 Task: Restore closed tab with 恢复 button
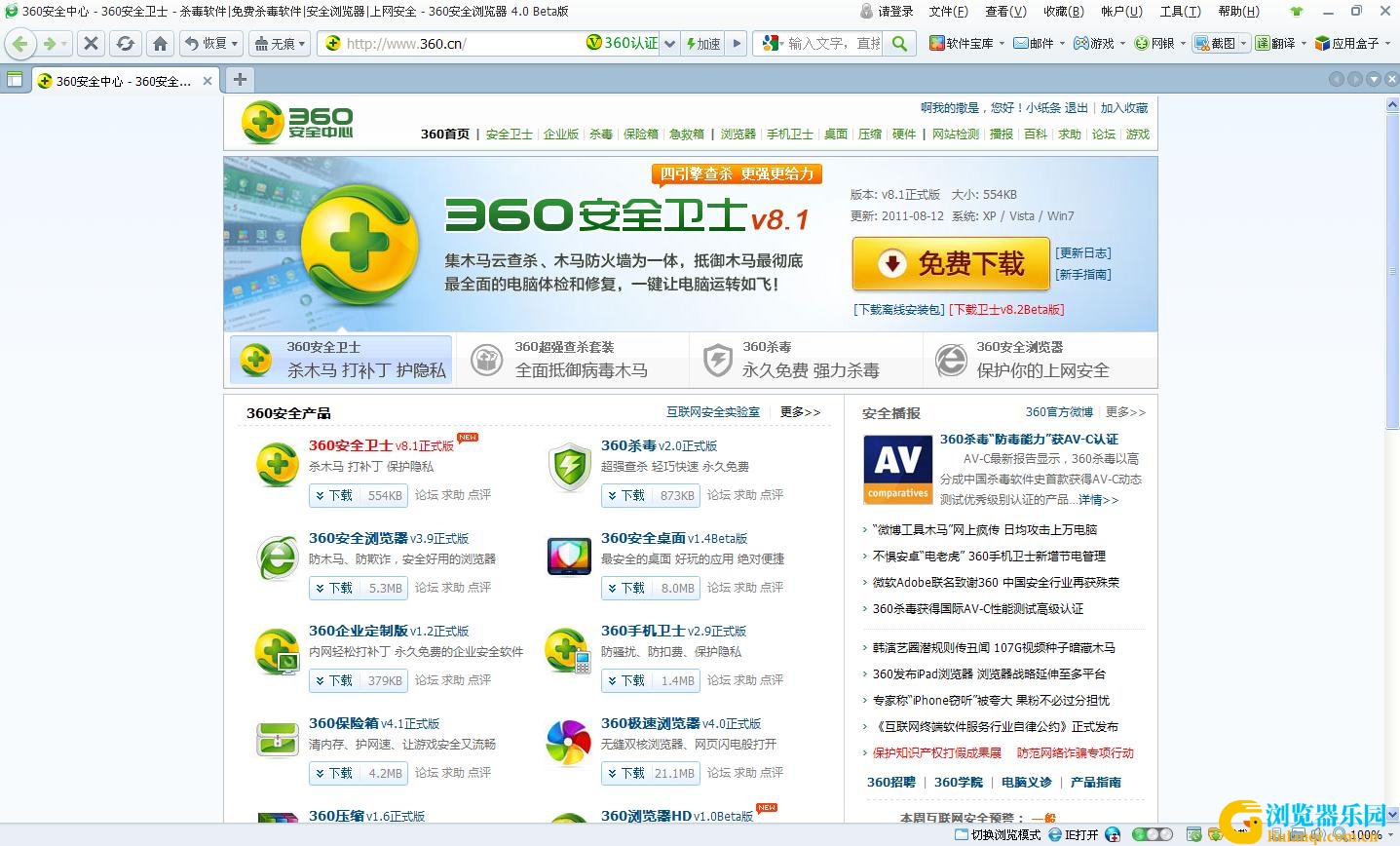(207, 44)
